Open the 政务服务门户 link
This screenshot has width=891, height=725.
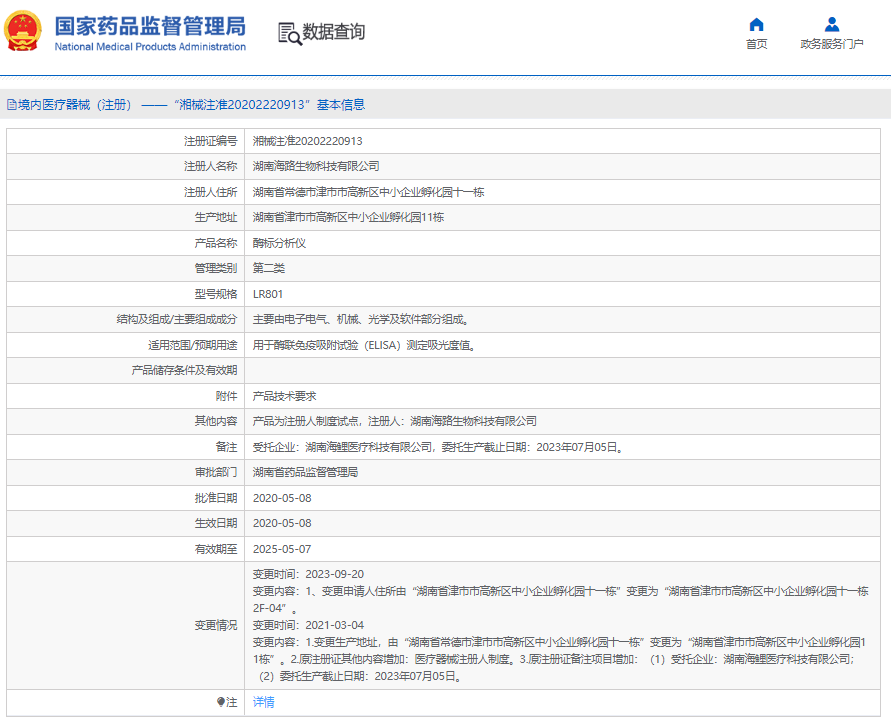[832, 44]
